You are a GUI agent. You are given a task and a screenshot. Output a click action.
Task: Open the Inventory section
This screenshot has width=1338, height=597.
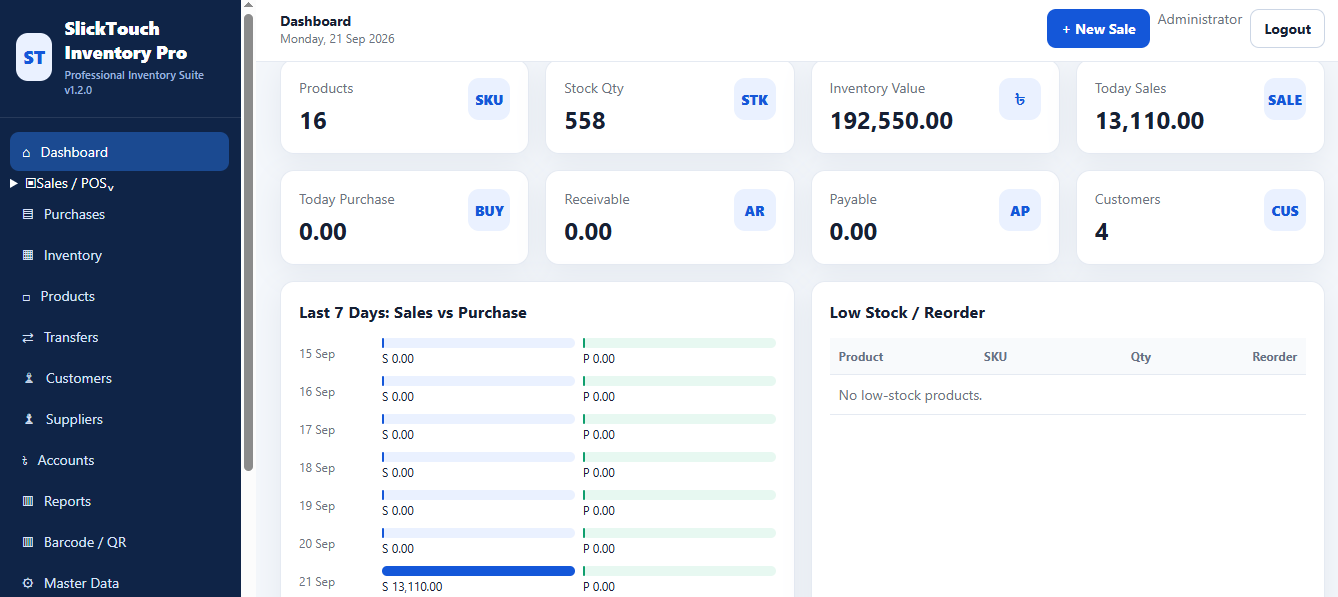coord(119,256)
